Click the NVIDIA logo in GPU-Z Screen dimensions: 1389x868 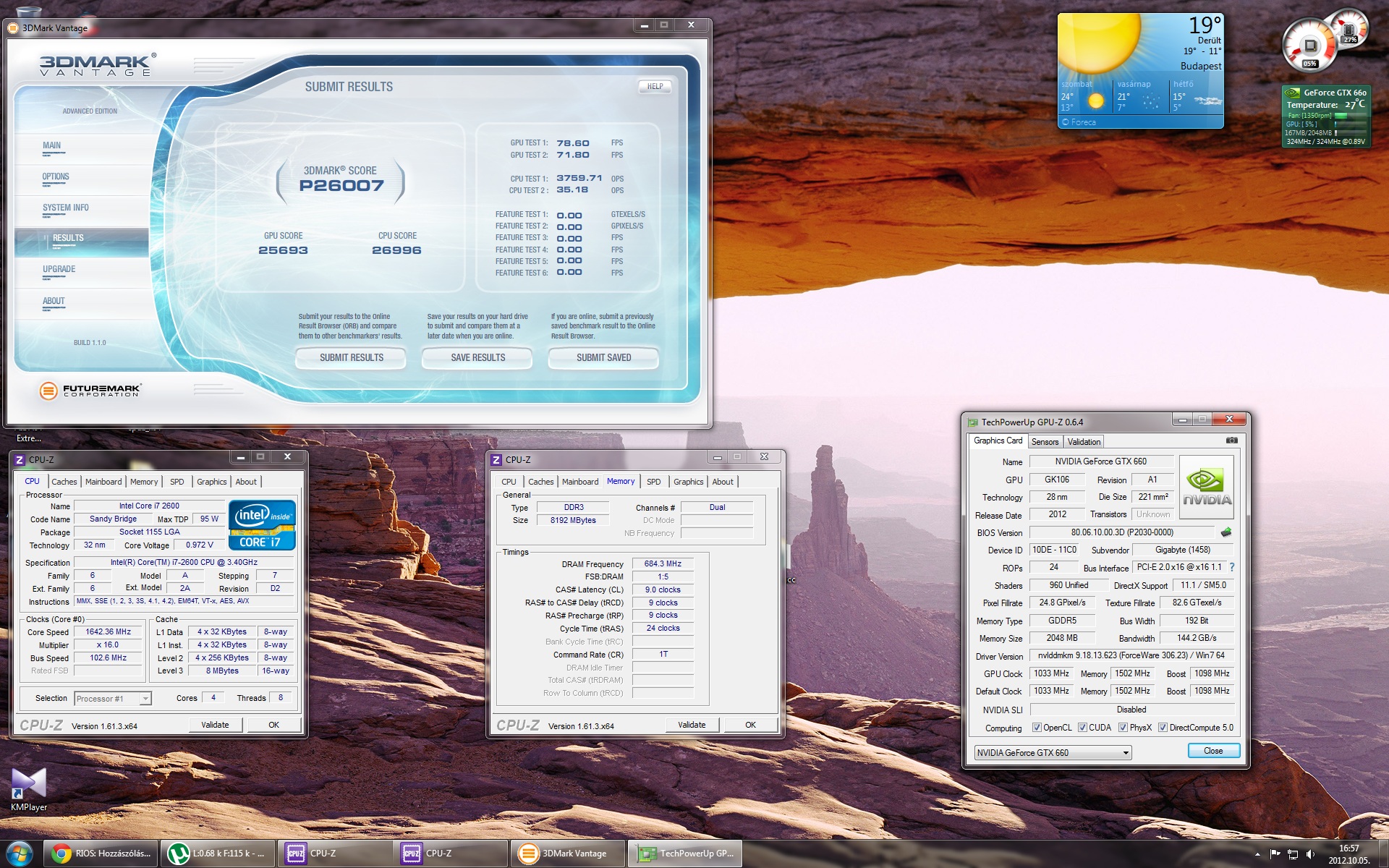click(x=1206, y=487)
